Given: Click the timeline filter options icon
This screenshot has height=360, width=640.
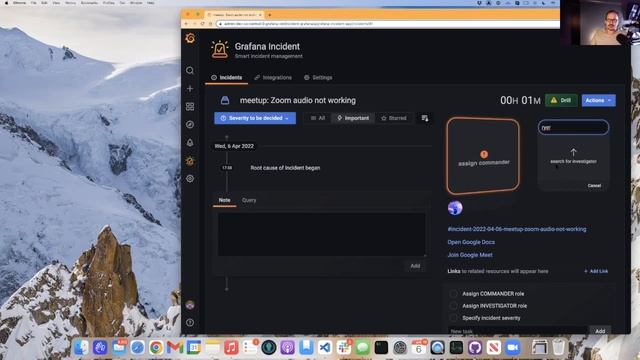Looking at the screenshot, I should click(x=424, y=118).
